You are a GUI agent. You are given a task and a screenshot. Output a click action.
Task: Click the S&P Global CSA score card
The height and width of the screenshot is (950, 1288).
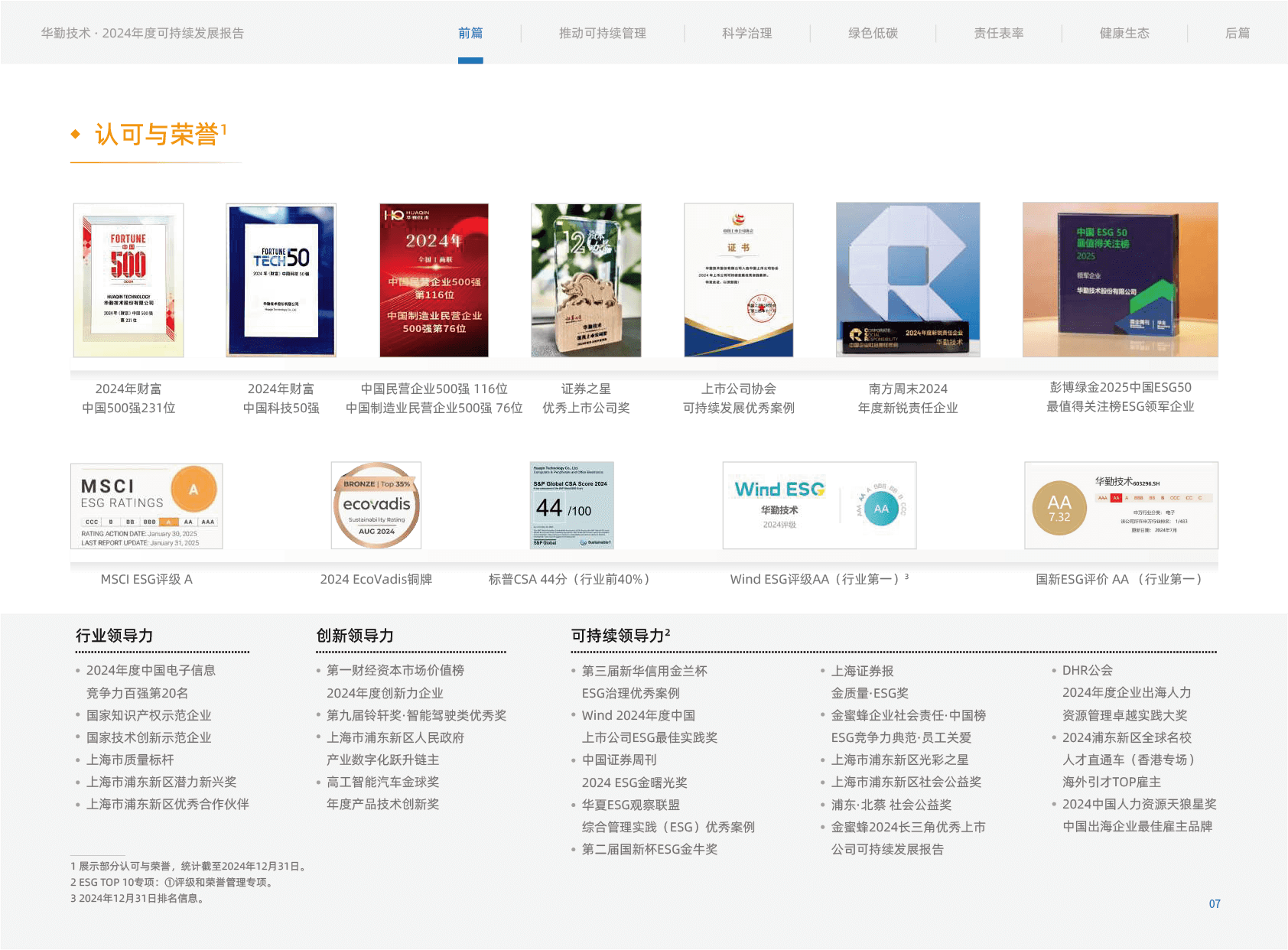point(571,505)
